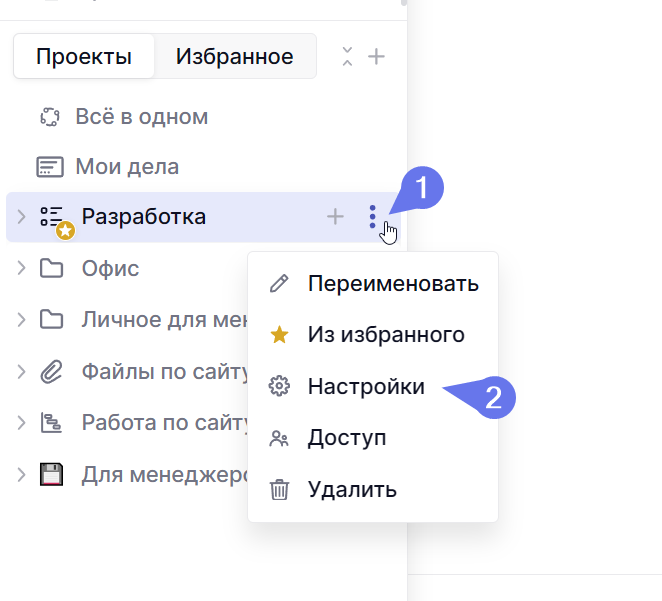662x601 pixels.
Task: Select Переименовать in the context menu
Action: click(x=392, y=283)
